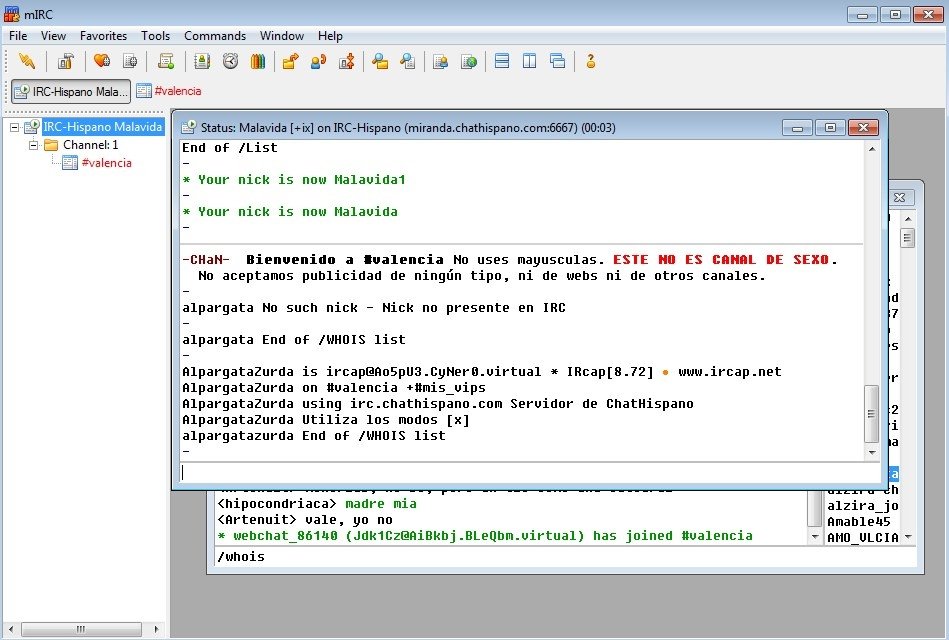Click the Status window message input box
The width and height of the screenshot is (949, 640).
(x=530, y=472)
